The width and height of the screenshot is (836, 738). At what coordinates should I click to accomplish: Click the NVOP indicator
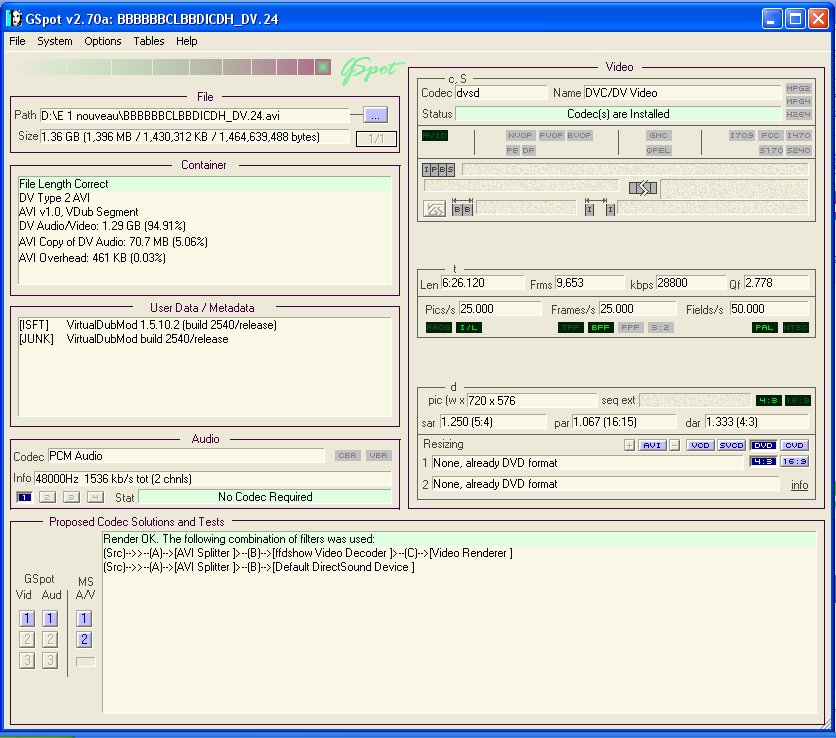click(x=520, y=135)
